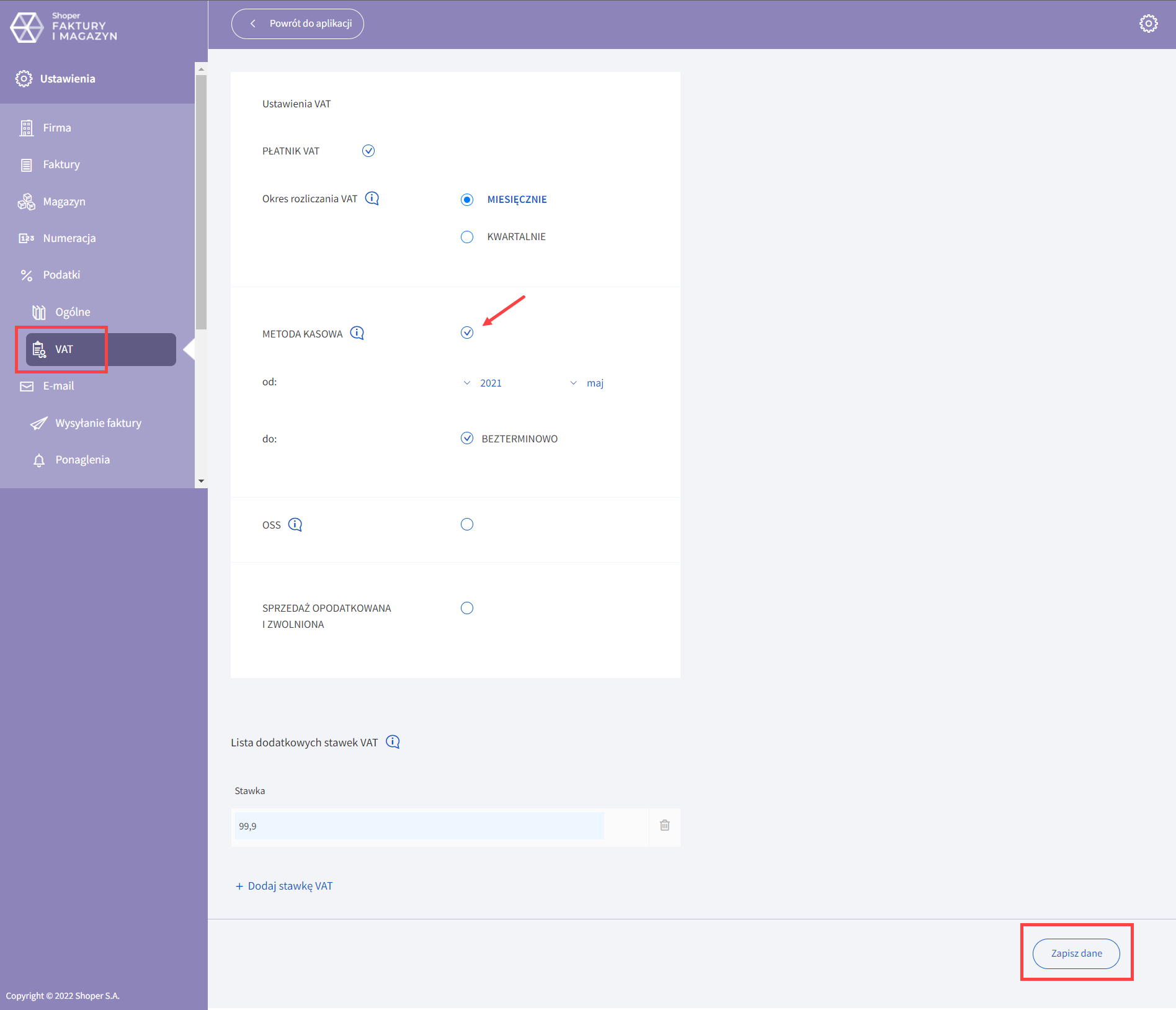Toggle the PŁATNIK VAT checkbox
This screenshot has height=1010, width=1176.
(x=368, y=151)
